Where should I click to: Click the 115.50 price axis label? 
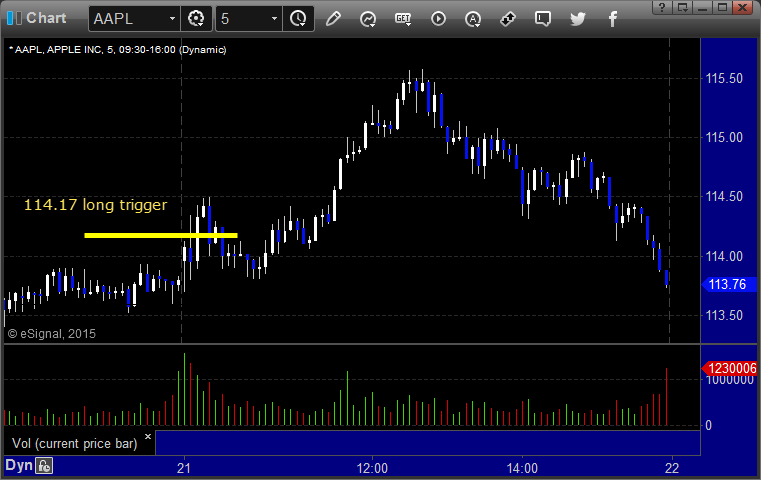724,79
